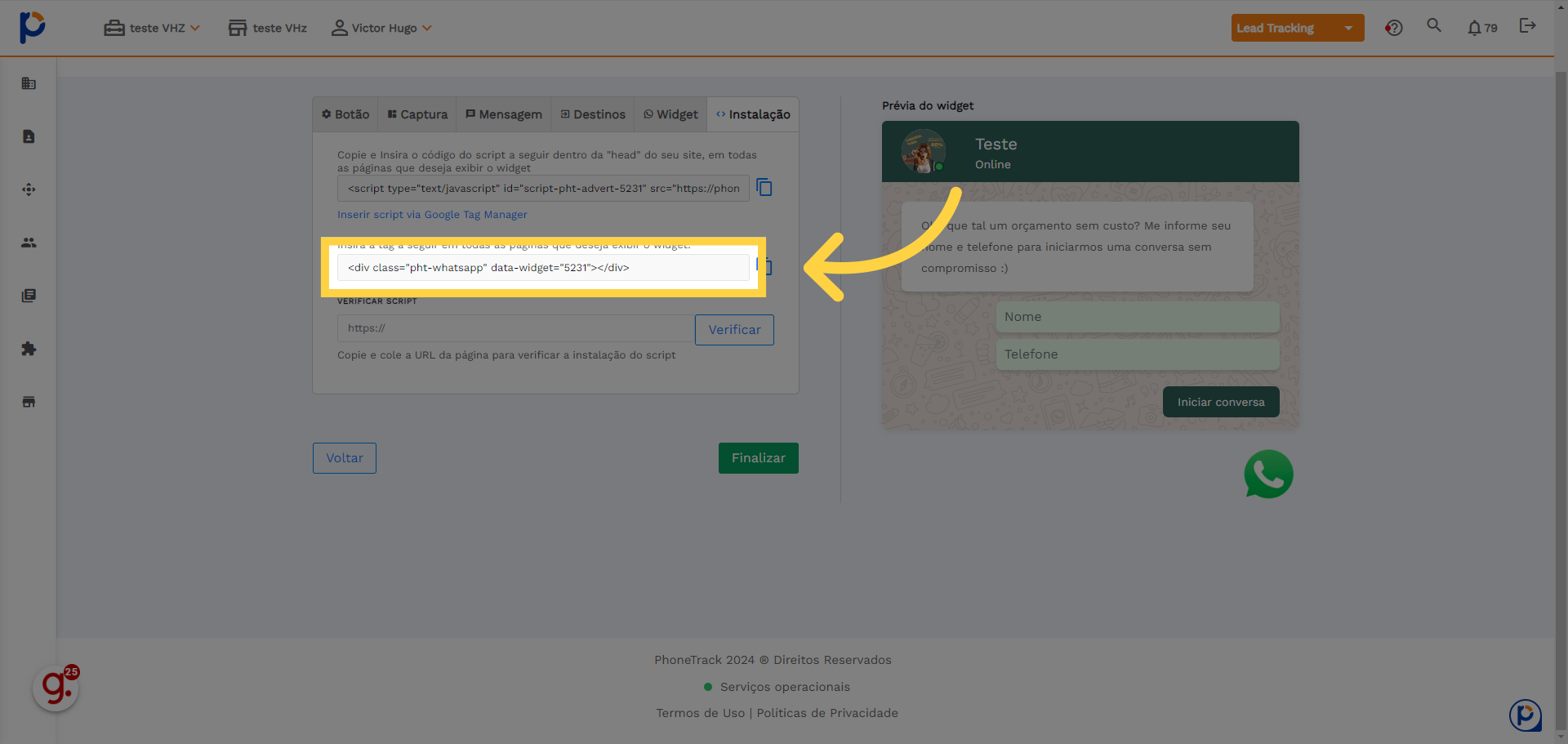
Task: Switch to the Botão tab
Action: tap(345, 114)
